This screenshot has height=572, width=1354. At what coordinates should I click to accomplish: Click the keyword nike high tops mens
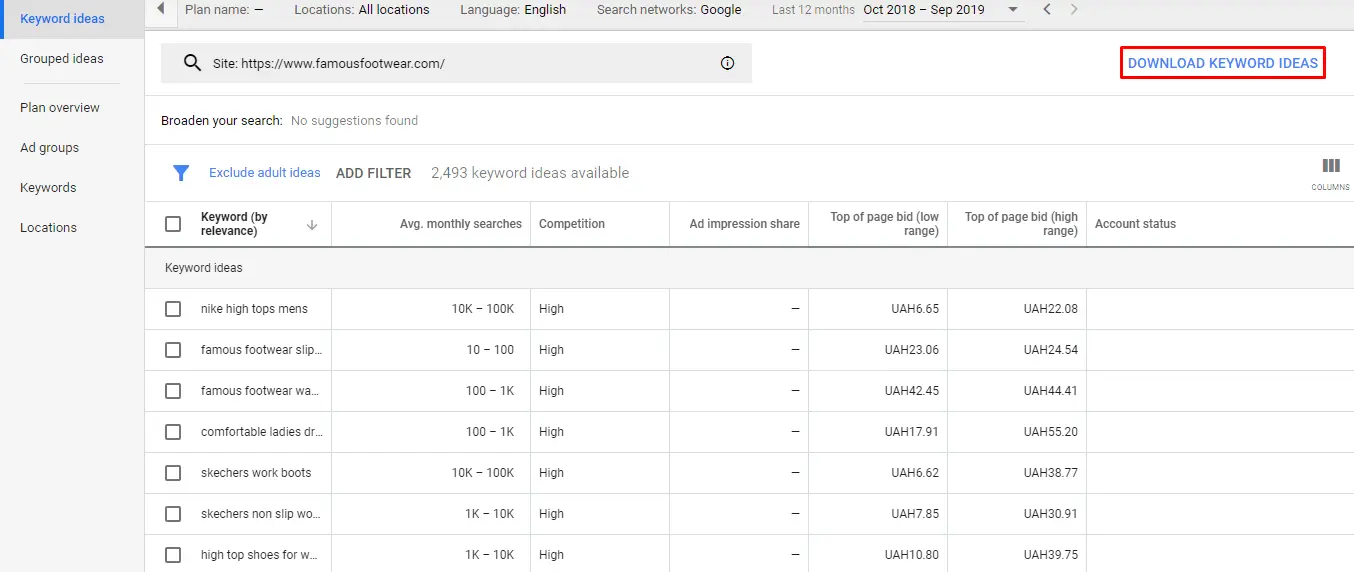[x=254, y=309]
